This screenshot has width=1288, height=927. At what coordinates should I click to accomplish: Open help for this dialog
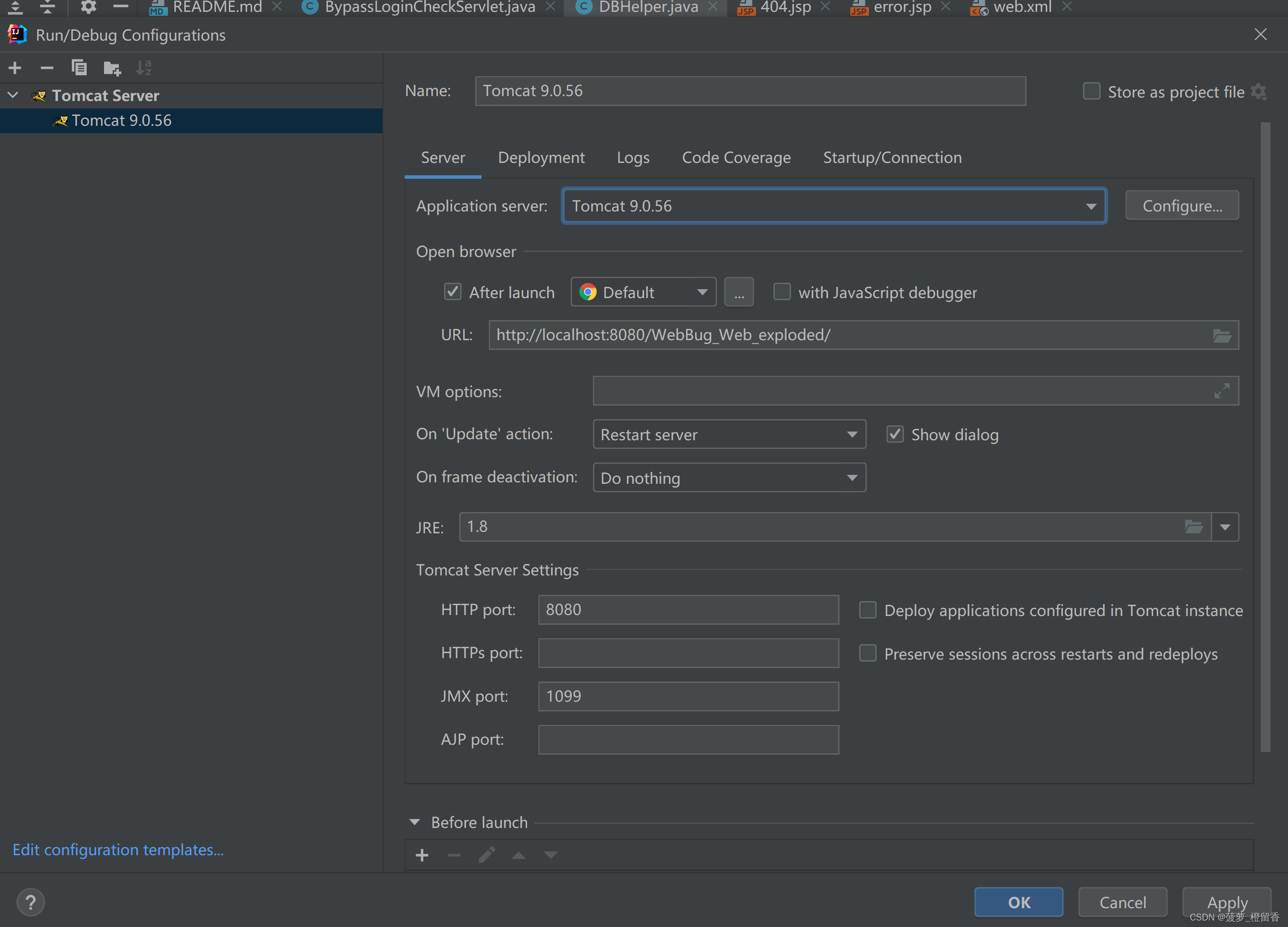click(x=31, y=902)
